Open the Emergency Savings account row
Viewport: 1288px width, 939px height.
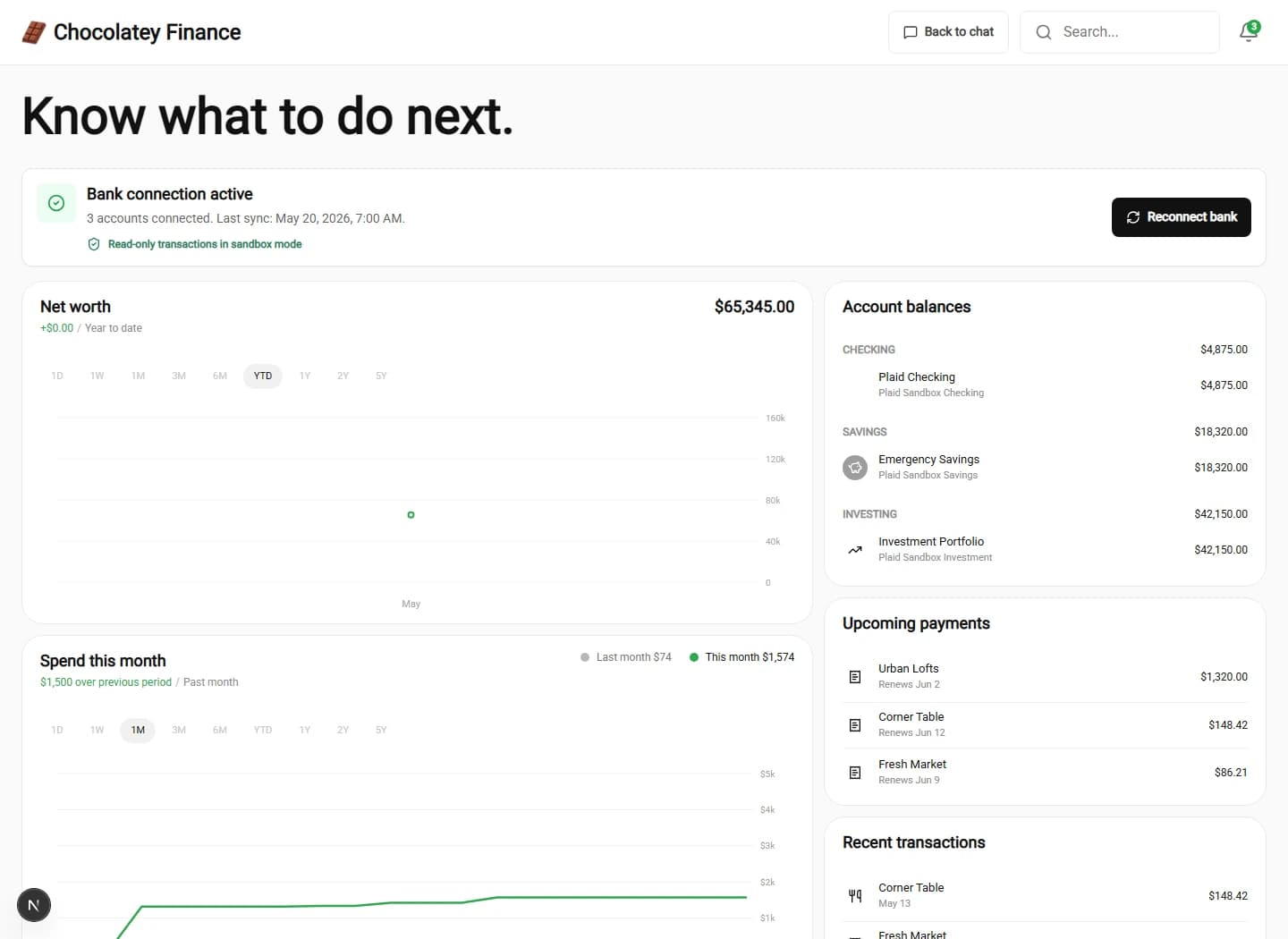pos(1045,467)
